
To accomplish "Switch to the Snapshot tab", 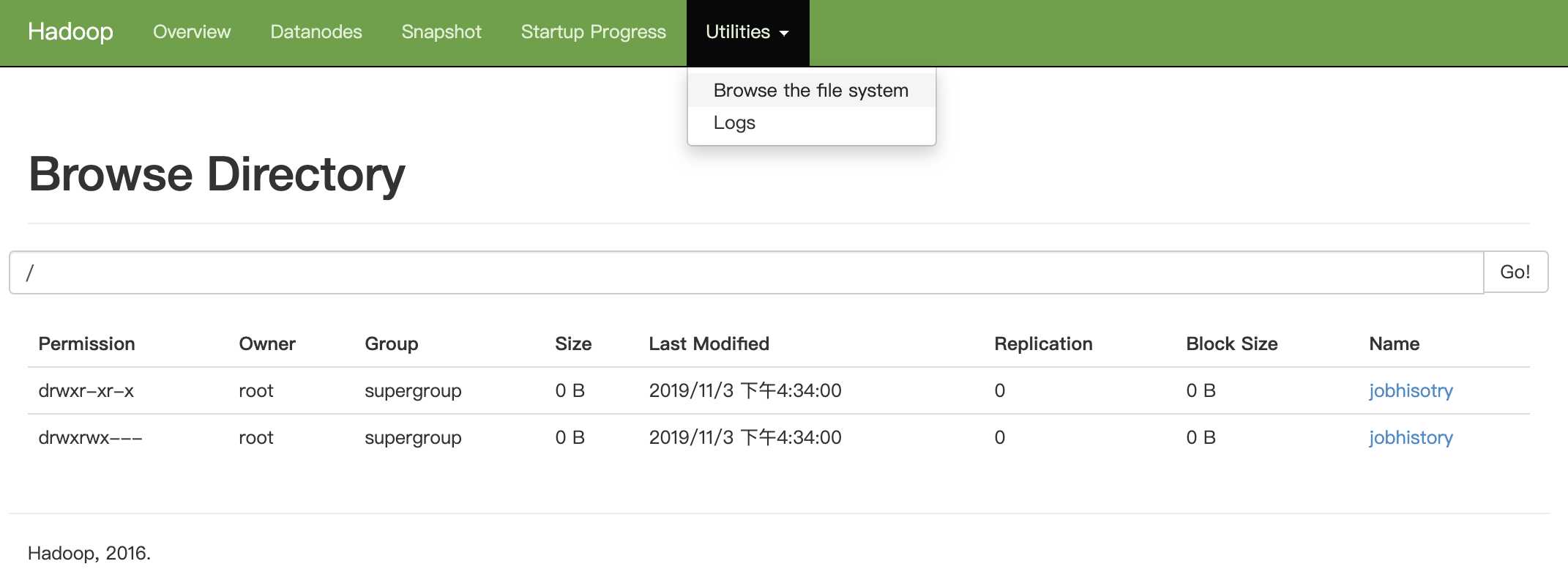I will [441, 32].
